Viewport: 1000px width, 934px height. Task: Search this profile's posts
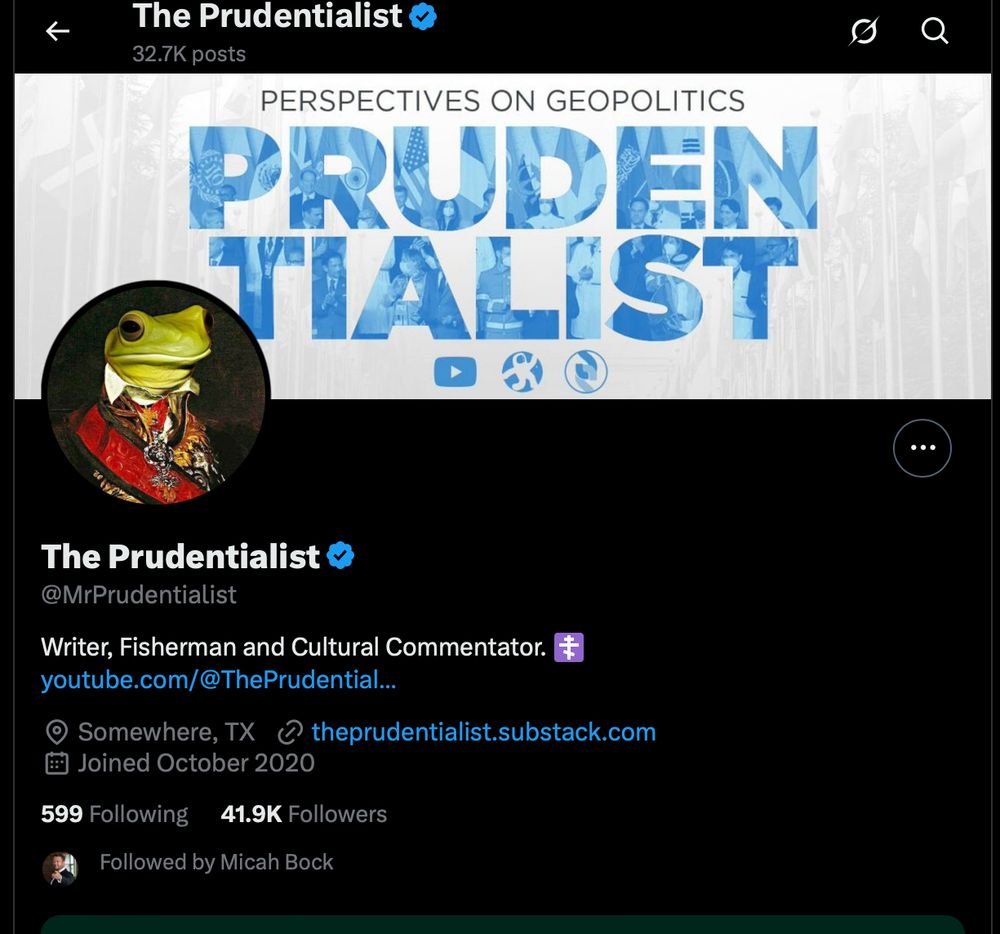click(934, 31)
